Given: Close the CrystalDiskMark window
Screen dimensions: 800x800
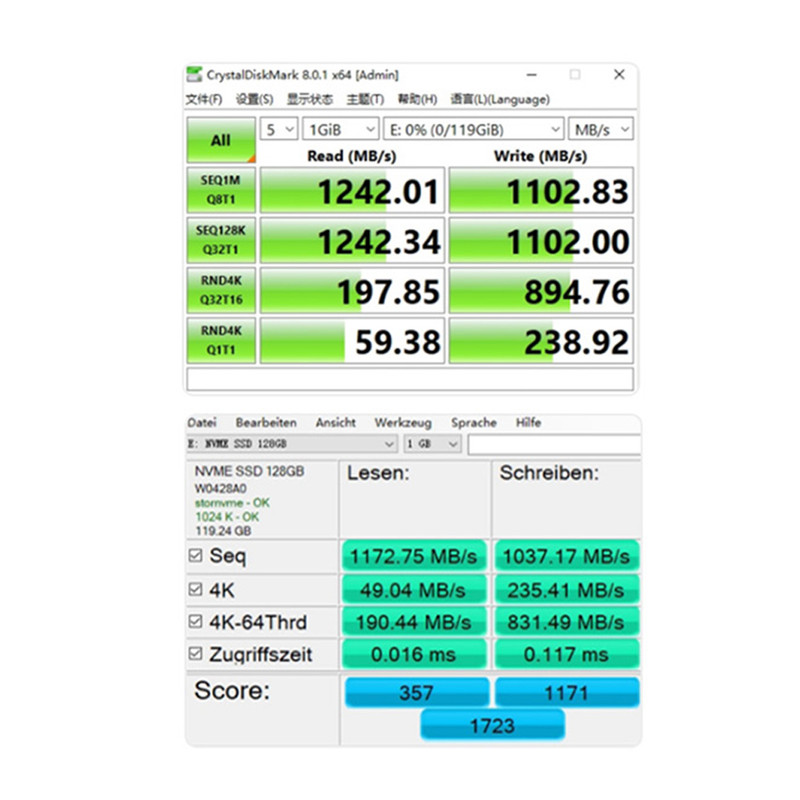Looking at the screenshot, I should tap(619, 75).
